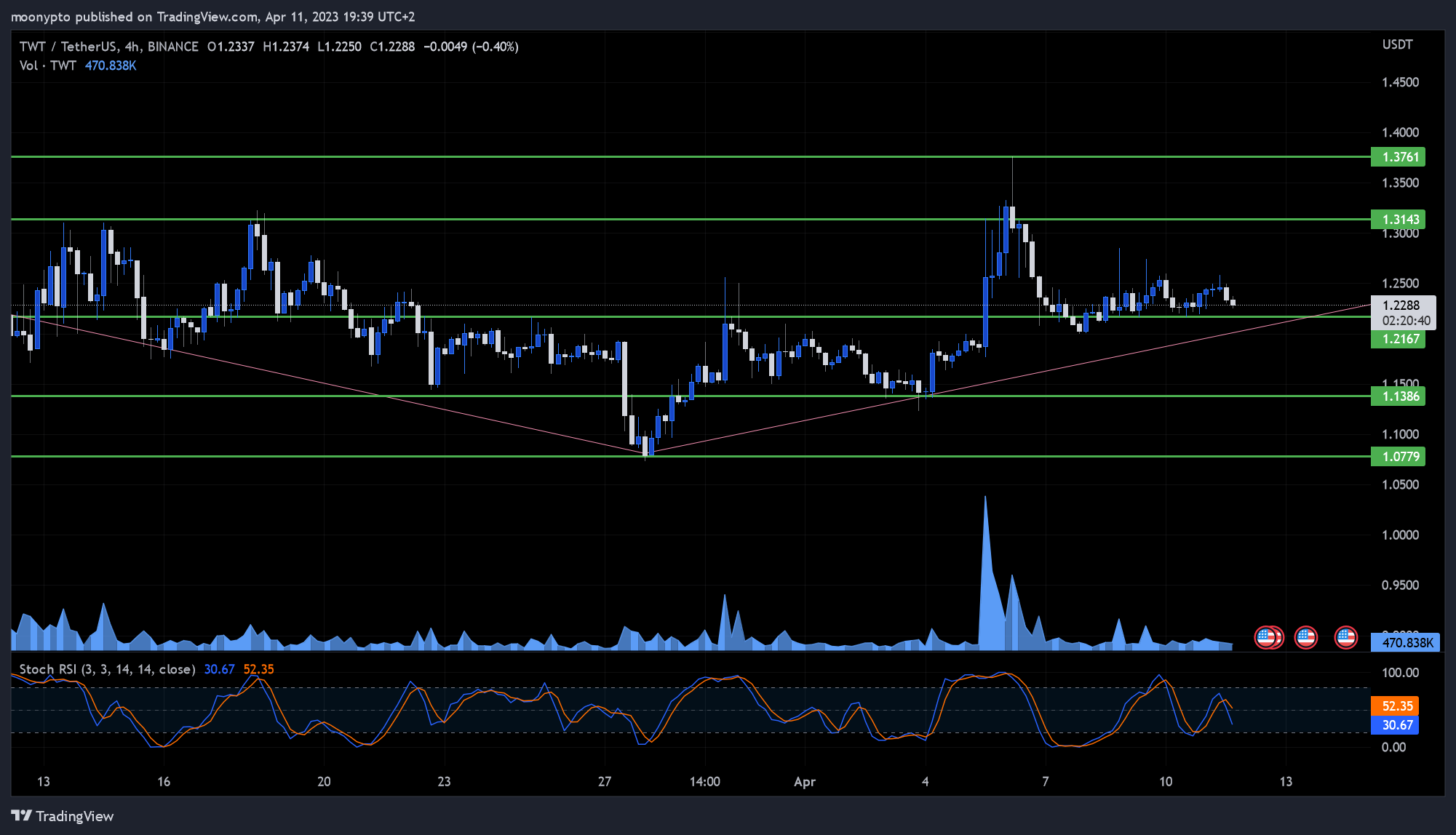Click the 1.0779 price level label
Image resolution: width=1456 pixels, height=835 pixels.
coord(1398,457)
